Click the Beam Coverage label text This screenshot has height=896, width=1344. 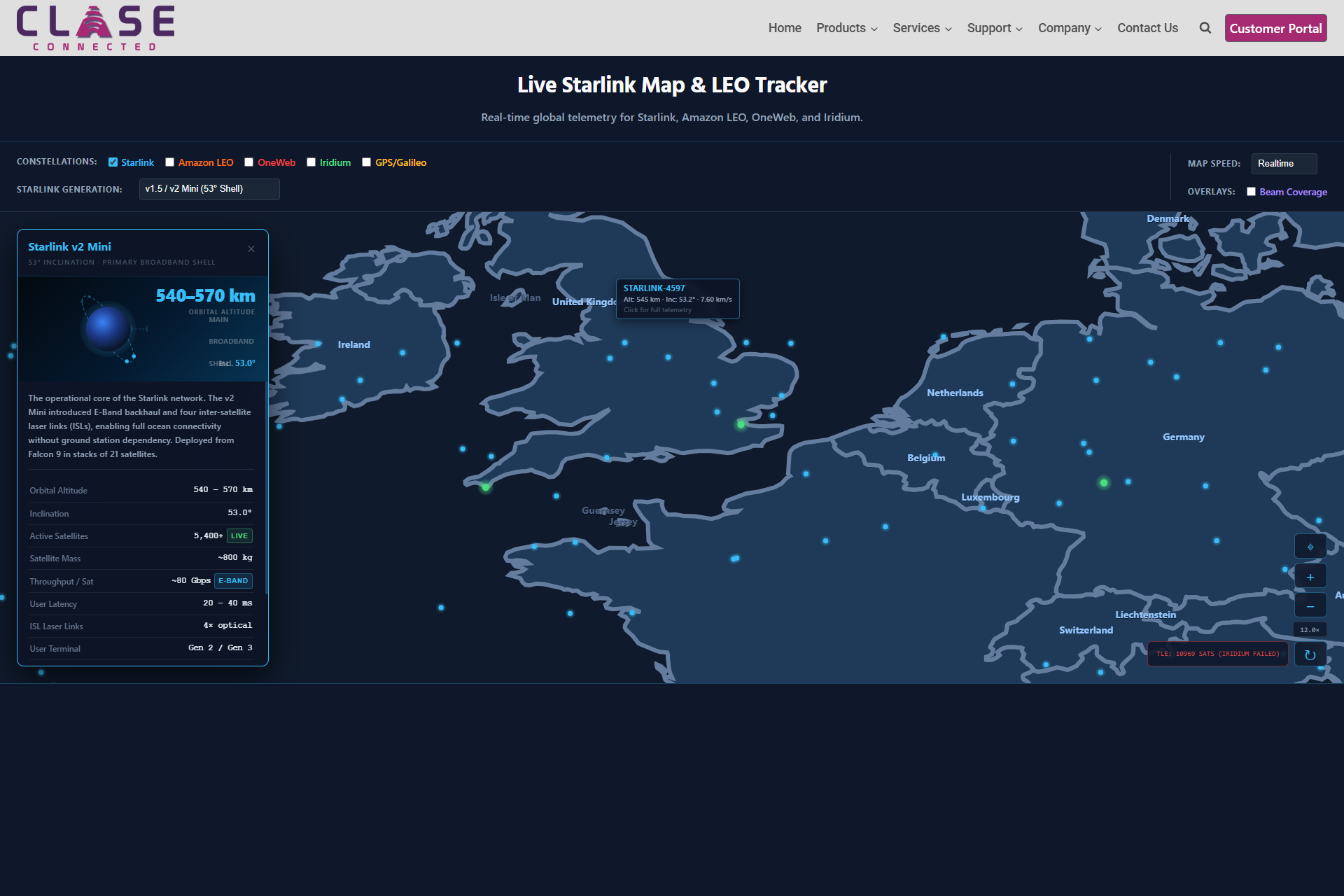(1293, 192)
